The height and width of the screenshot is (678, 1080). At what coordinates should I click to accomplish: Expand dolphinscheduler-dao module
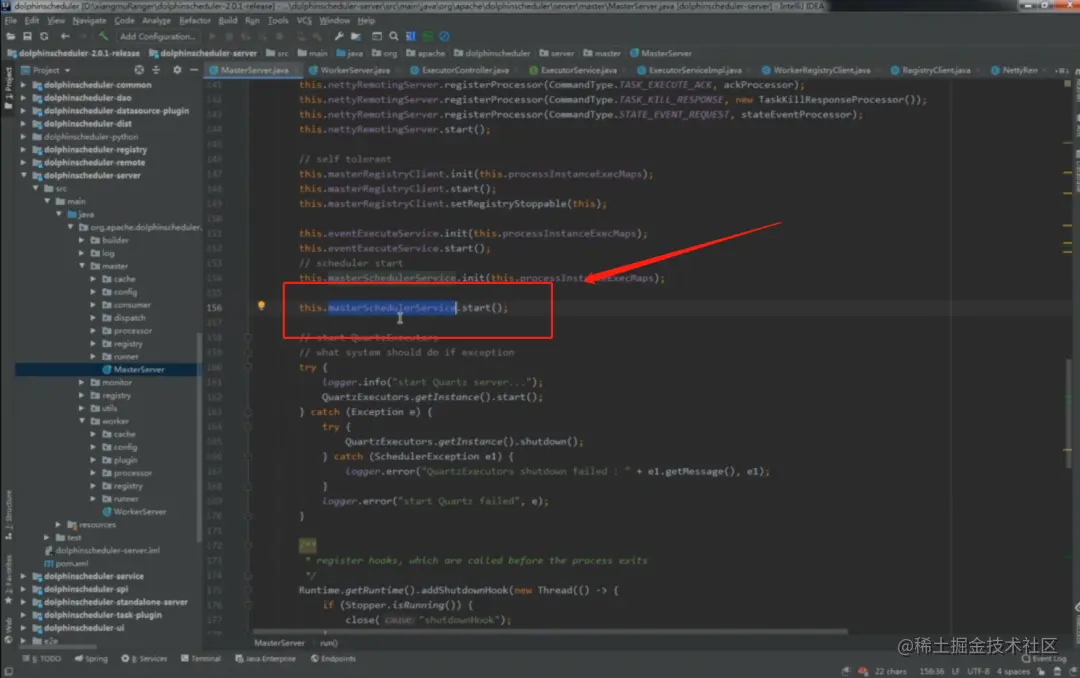click(x=23, y=98)
